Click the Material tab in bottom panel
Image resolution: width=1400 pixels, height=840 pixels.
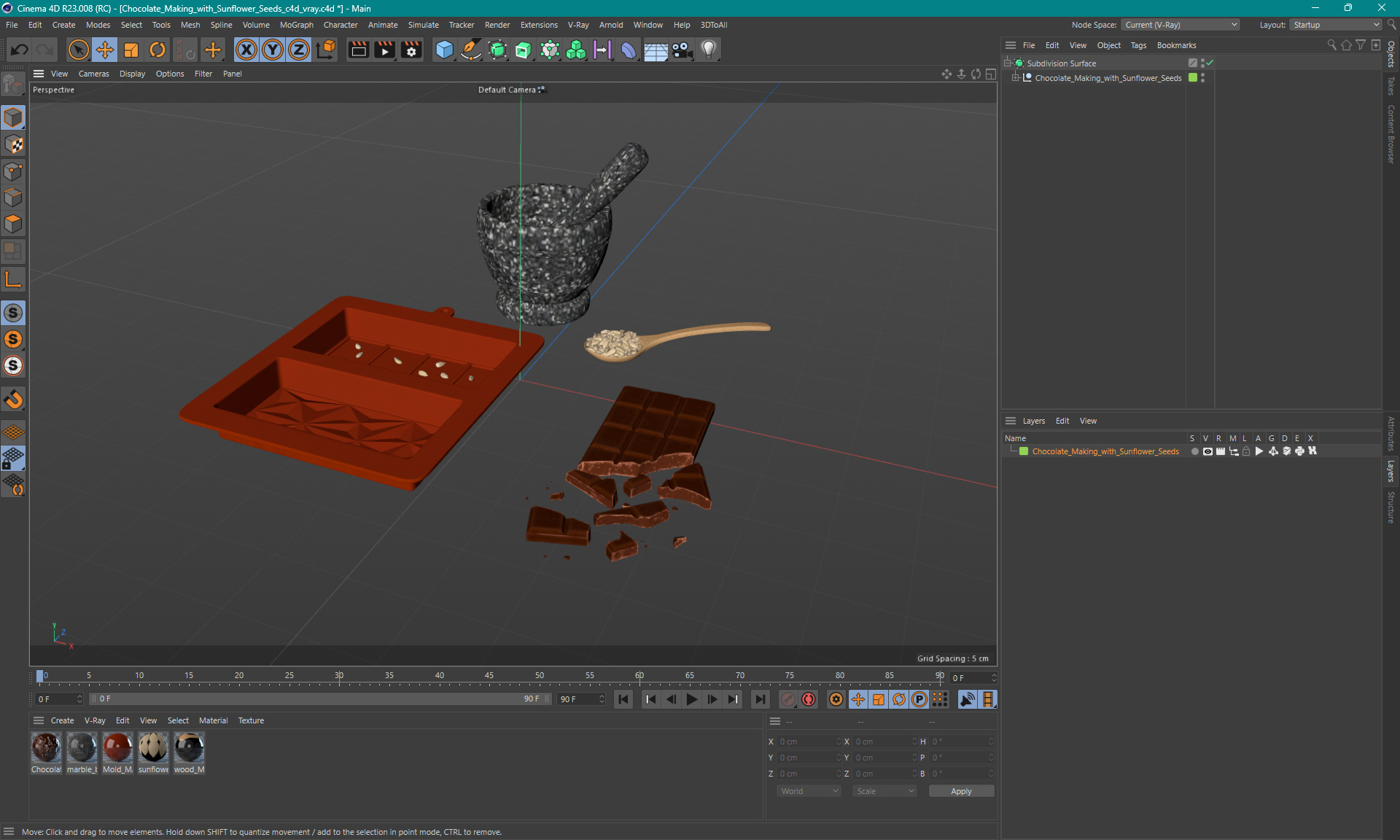pos(212,720)
